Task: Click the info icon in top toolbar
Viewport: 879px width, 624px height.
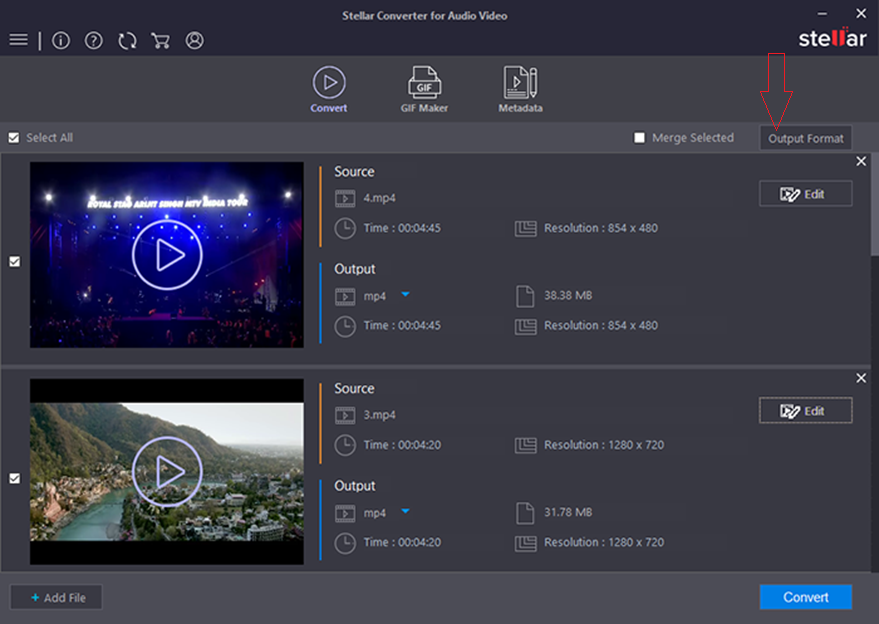Action: (x=61, y=40)
